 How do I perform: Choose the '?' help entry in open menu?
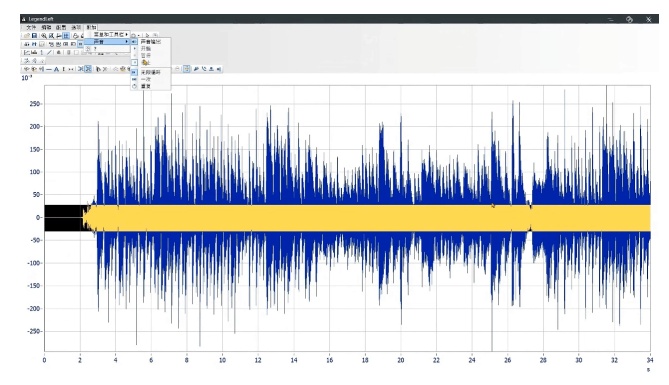click(x=107, y=49)
